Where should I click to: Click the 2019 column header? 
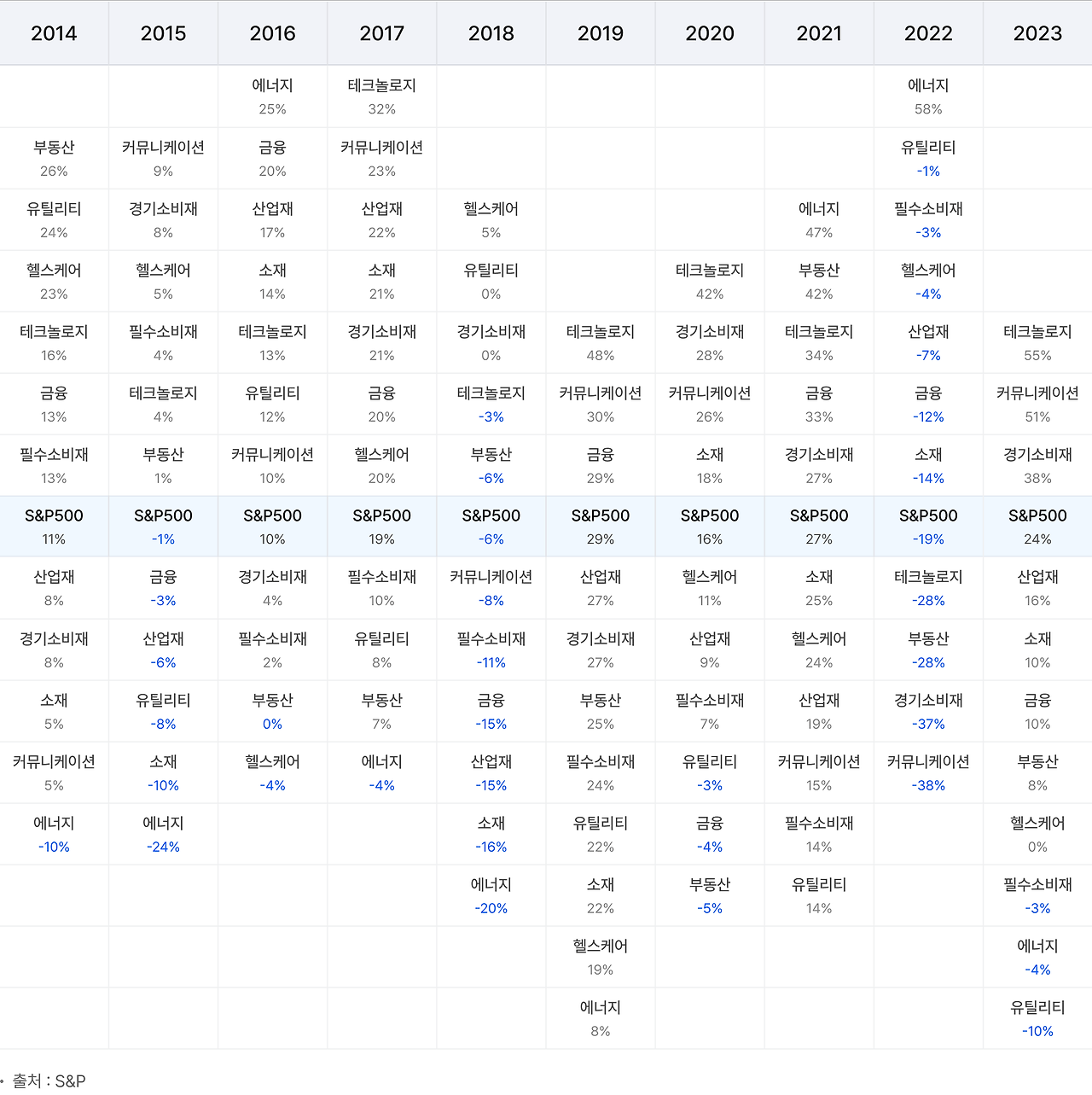(x=600, y=33)
